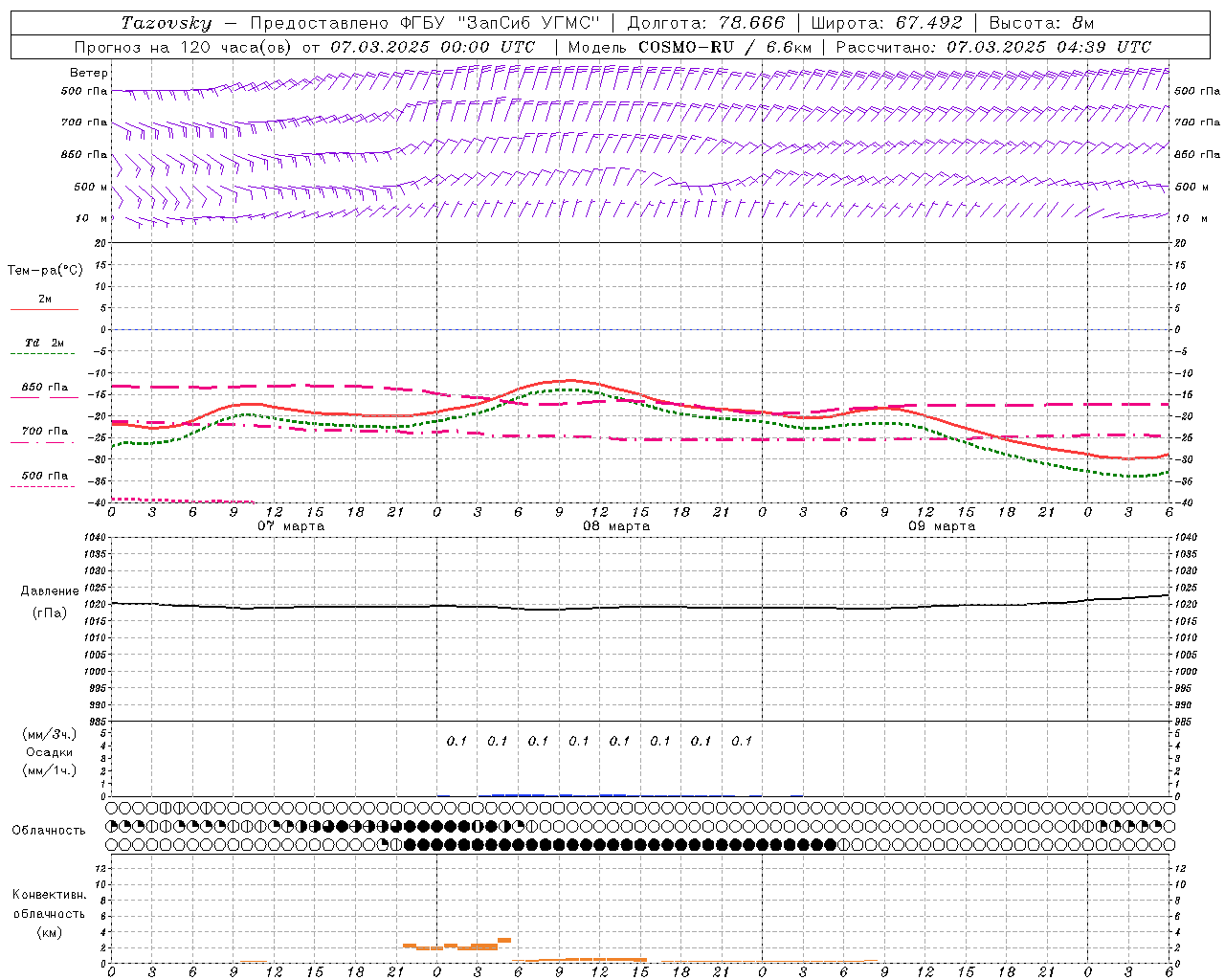The width and height of the screenshot is (1225, 980).
Task: Click the Рассчитано: 07.03.2025 04:39 UTC timestamp
Action: (x=993, y=47)
